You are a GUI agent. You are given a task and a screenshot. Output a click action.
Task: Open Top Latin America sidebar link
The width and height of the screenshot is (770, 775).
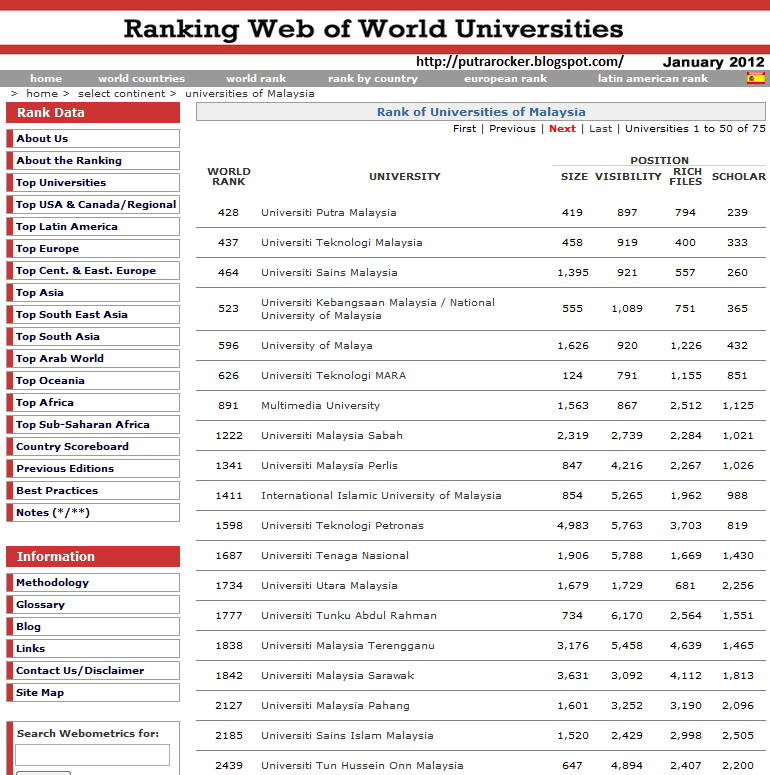(93, 226)
